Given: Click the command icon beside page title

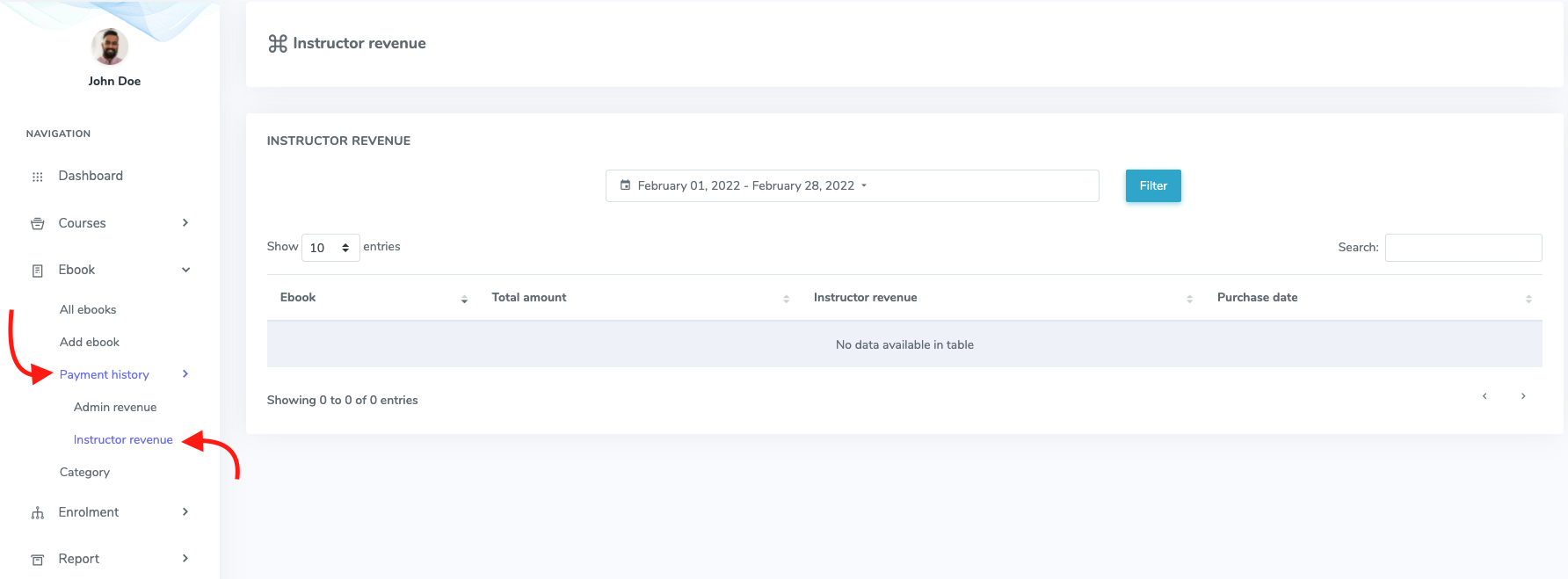Looking at the screenshot, I should [x=278, y=44].
